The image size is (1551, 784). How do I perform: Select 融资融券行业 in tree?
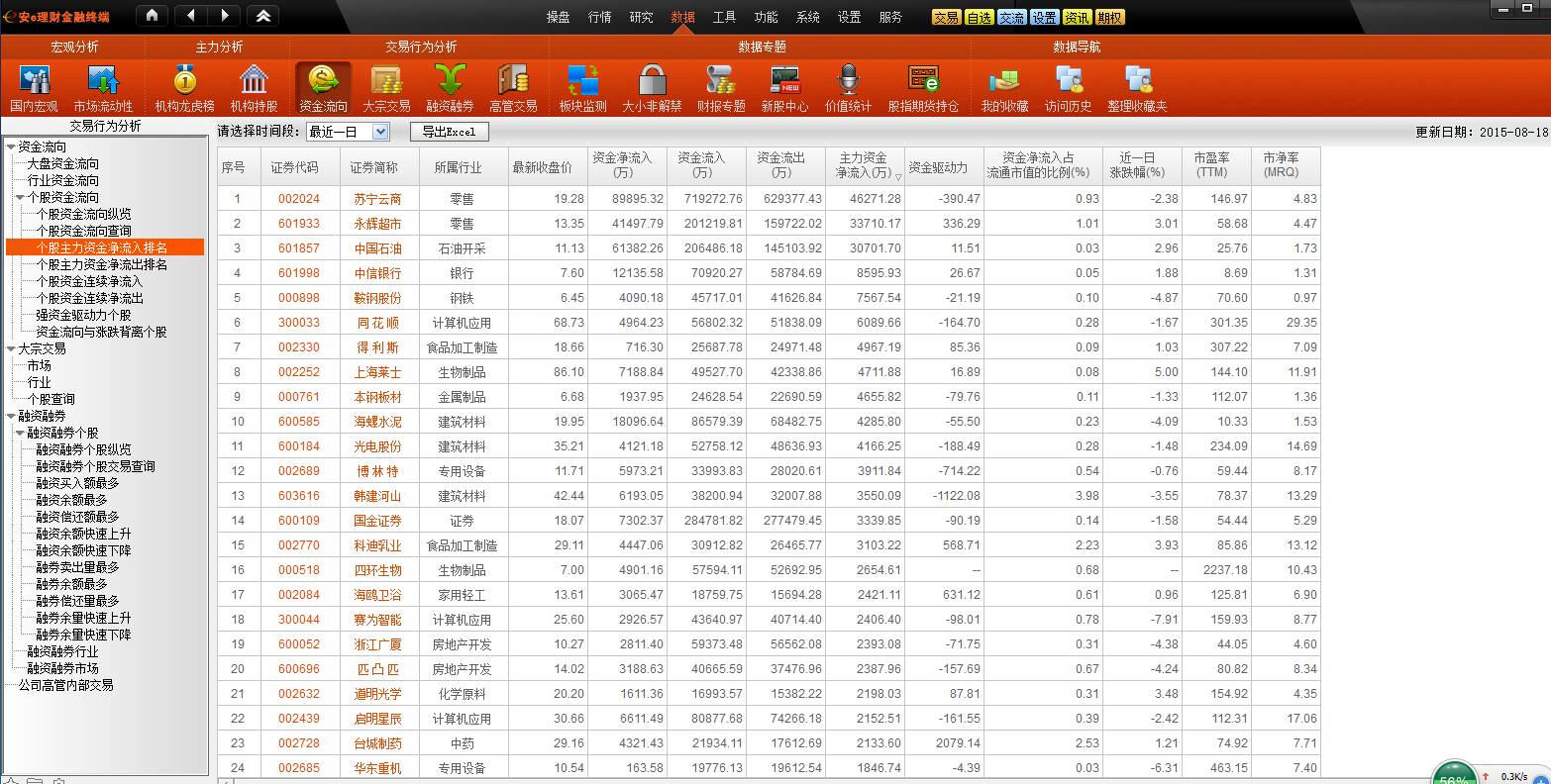point(63,651)
